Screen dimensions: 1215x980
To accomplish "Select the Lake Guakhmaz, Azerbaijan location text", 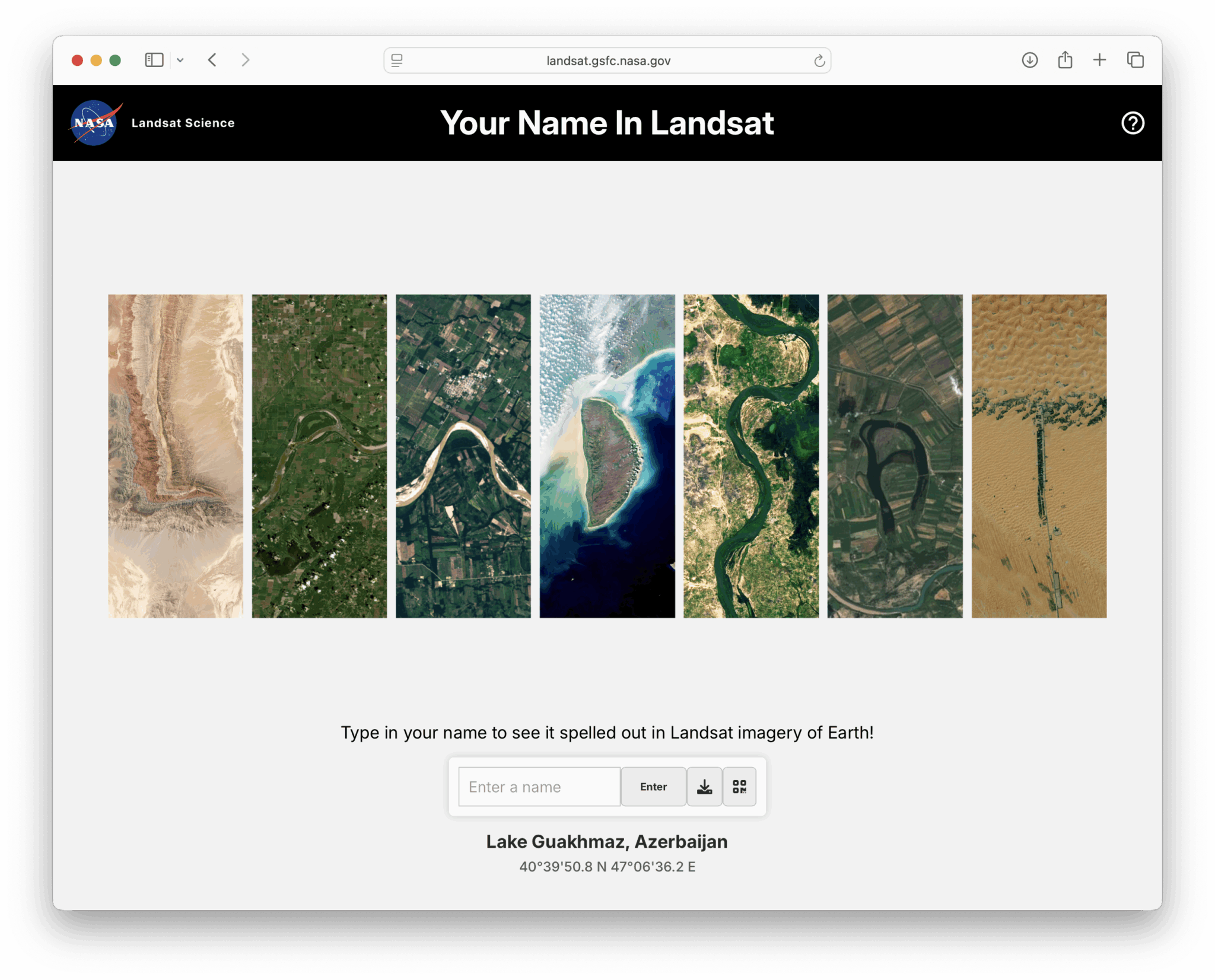I will tap(606, 841).
